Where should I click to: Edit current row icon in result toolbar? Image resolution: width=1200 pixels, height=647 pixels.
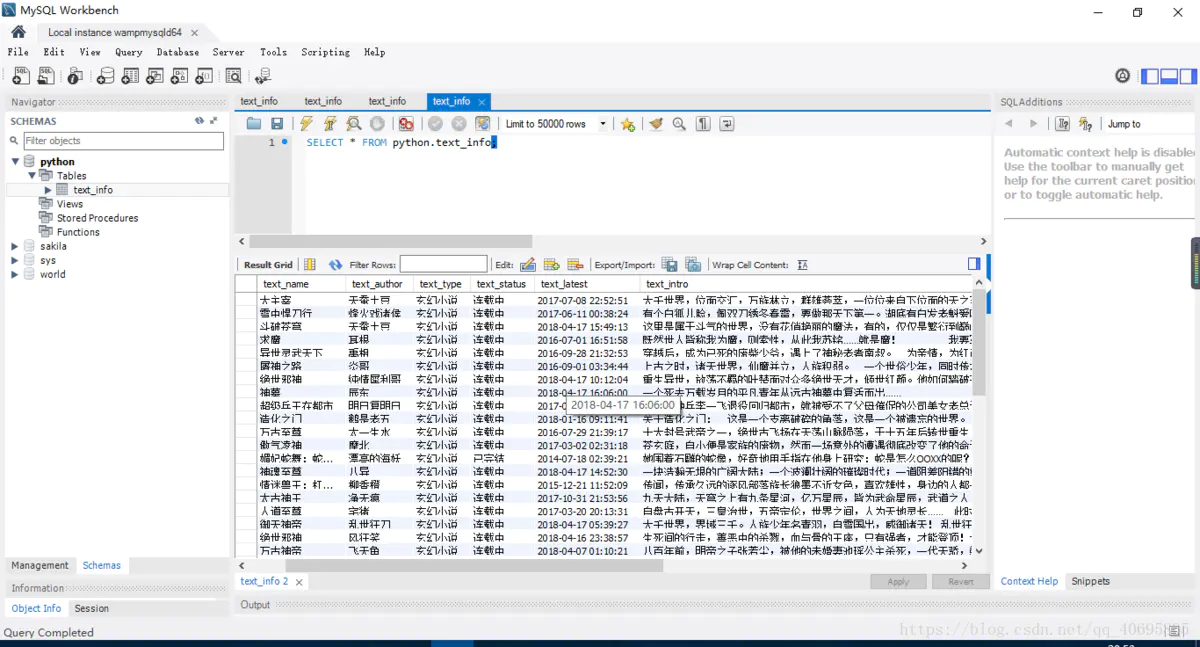click(x=527, y=265)
